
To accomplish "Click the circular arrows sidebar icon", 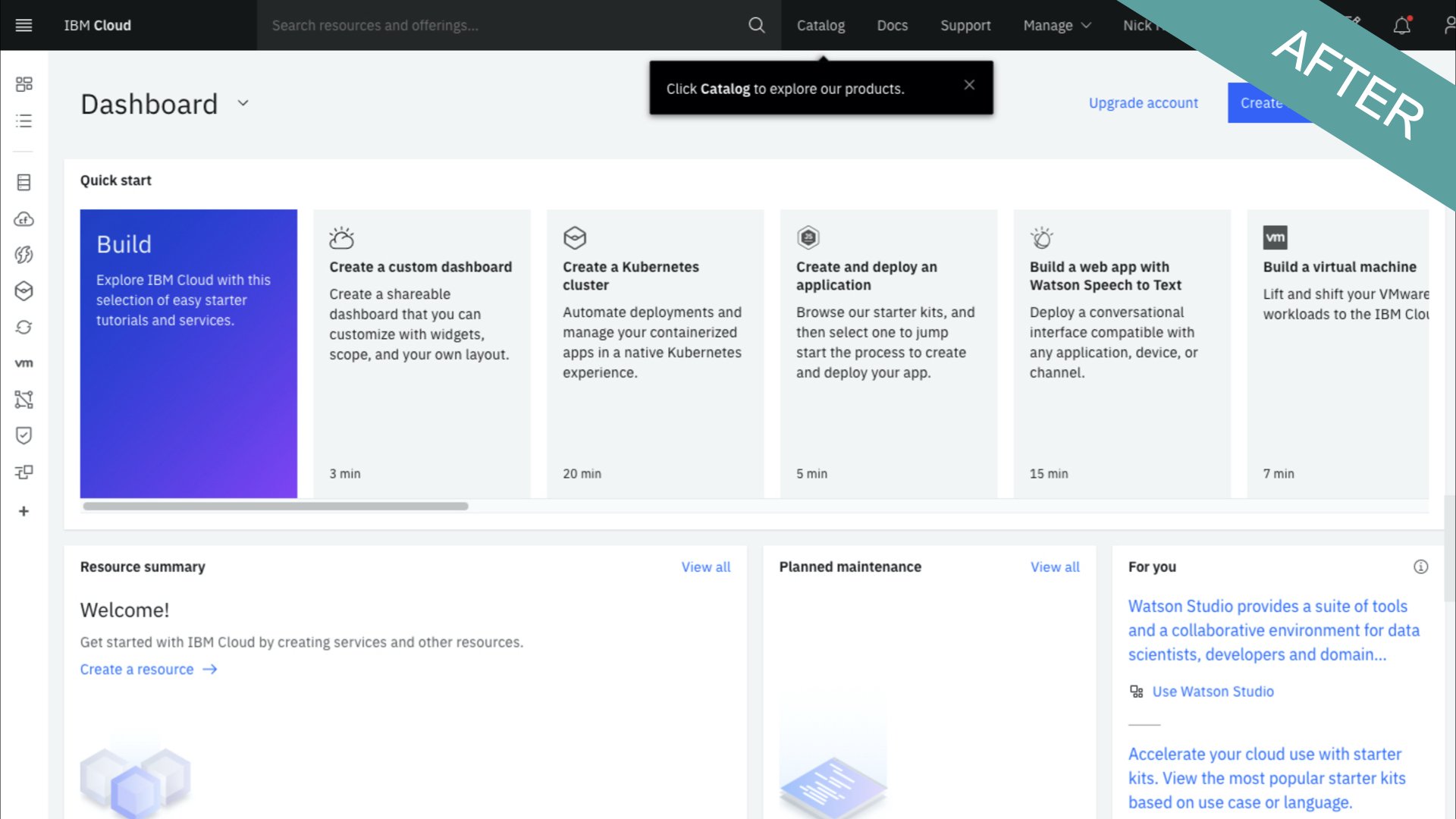I will click(x=24, y=327).
